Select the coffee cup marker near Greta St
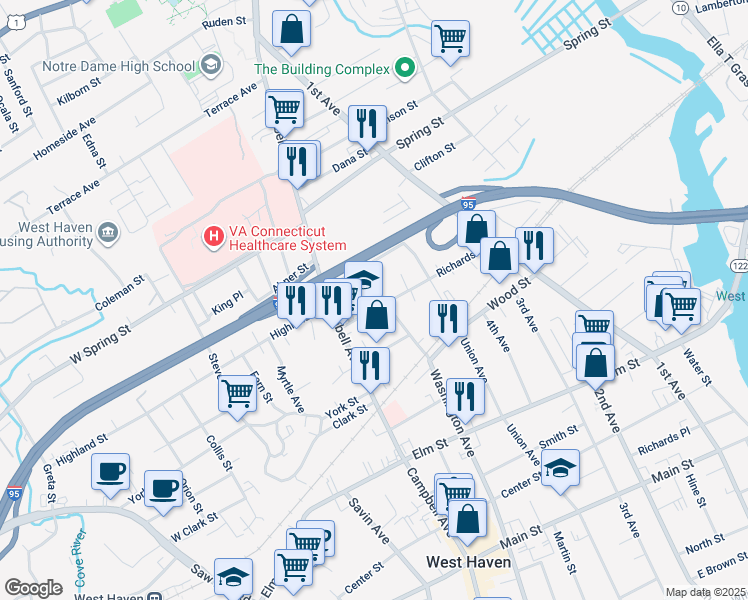Screen dimensions: 748x600 click(110, 475)
